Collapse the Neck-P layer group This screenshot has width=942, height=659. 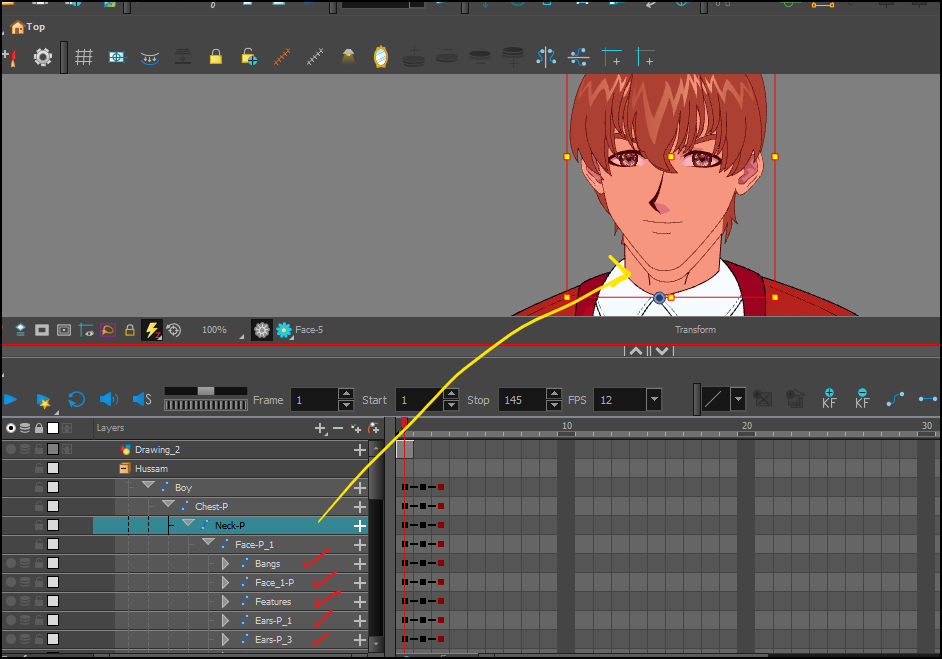click(189, 524)
